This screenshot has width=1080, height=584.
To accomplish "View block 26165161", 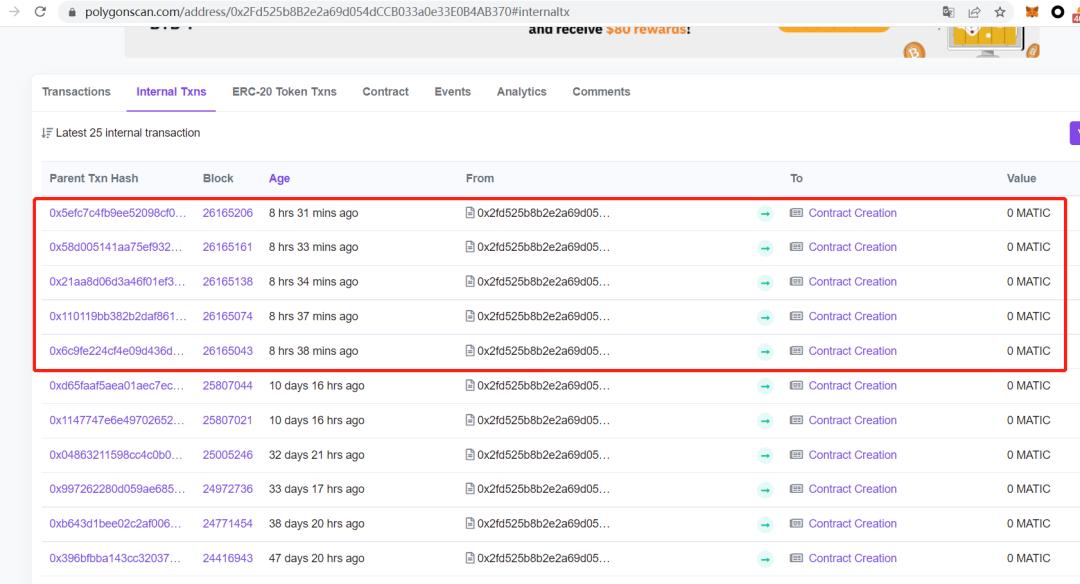I will point(227,247).
